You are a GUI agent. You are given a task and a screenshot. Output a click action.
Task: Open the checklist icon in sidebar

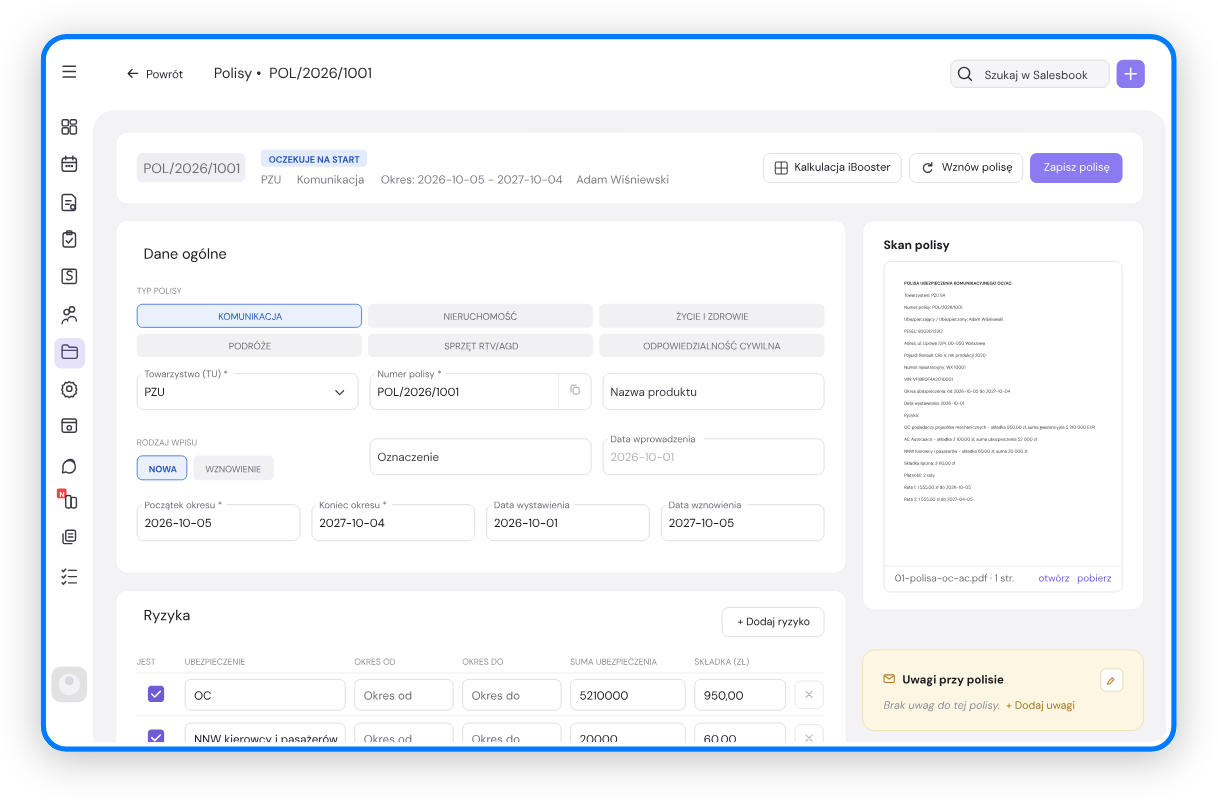(x=69, y=576)
